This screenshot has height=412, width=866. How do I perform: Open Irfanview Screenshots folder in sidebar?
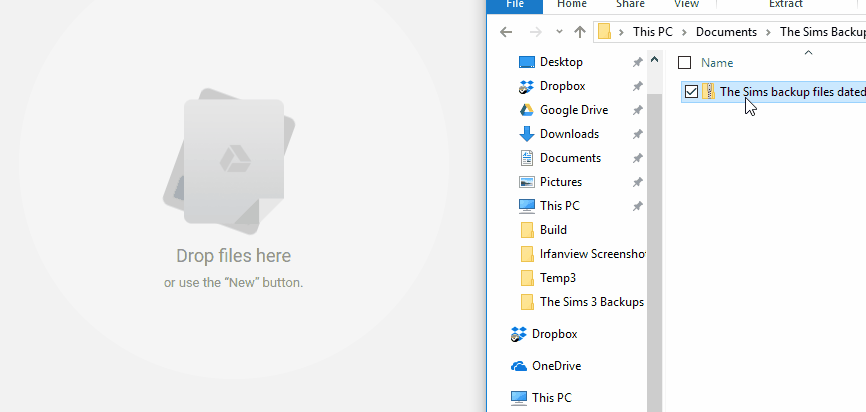pos(593,254)
